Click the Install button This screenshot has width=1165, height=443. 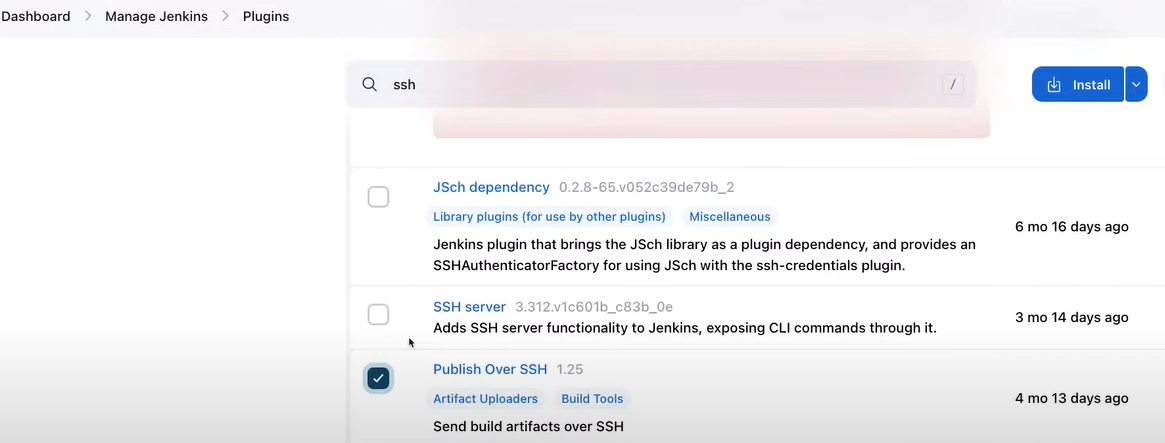(x=1078, y=85)
